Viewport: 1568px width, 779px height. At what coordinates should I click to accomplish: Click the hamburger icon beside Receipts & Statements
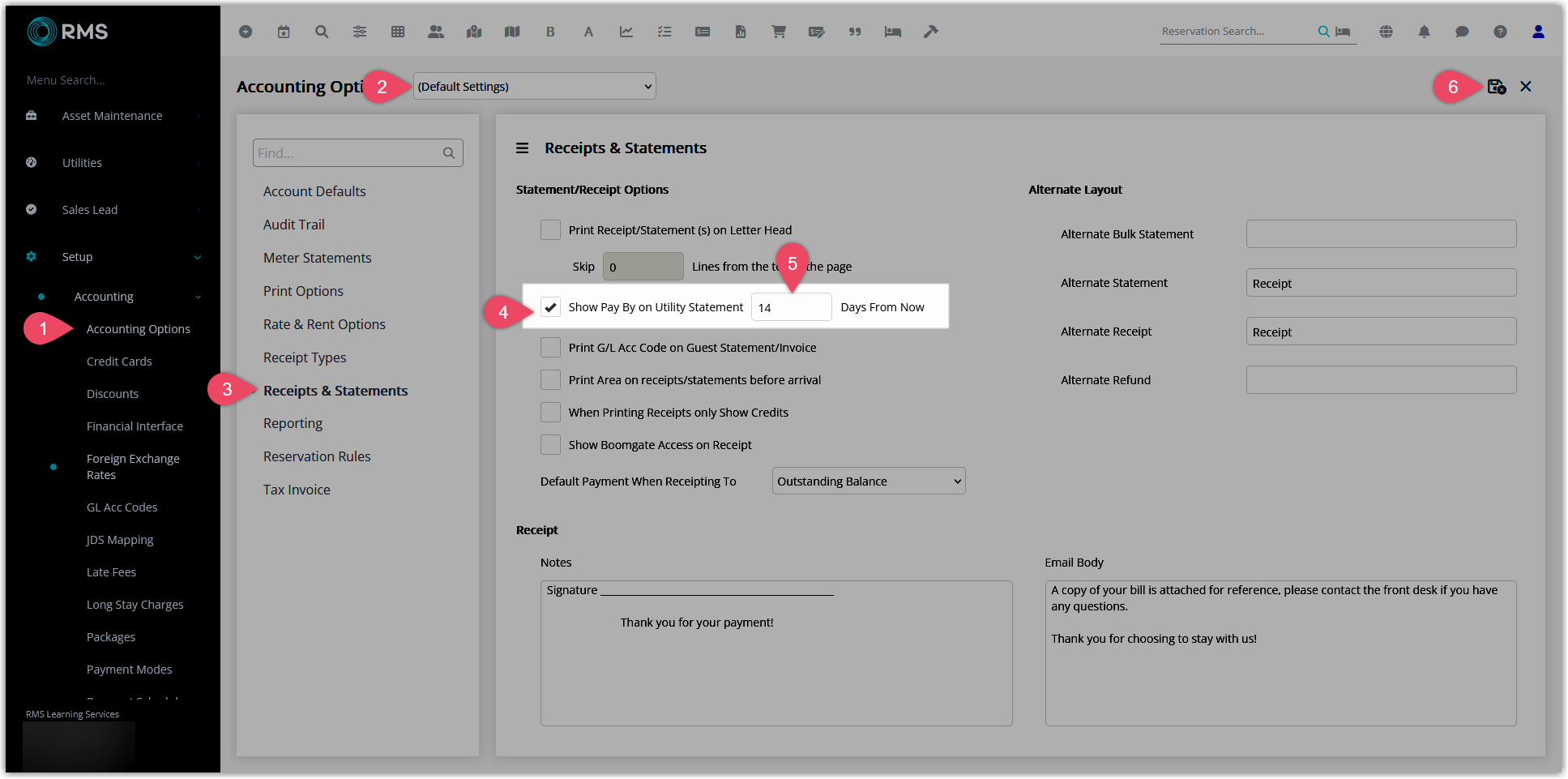tap(523, 148)
